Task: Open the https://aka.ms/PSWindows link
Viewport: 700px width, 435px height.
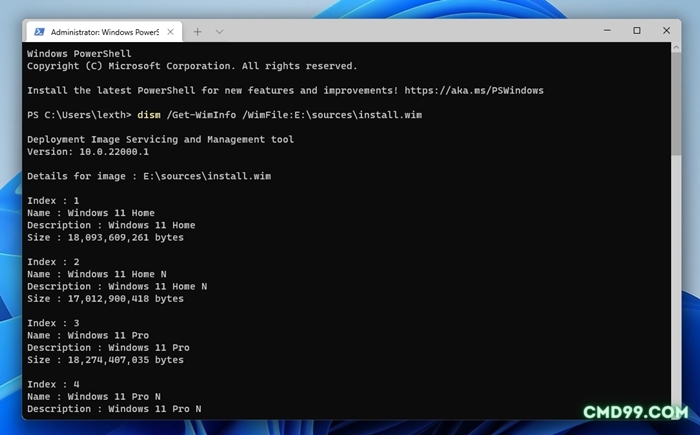Action: coord(474,91)
